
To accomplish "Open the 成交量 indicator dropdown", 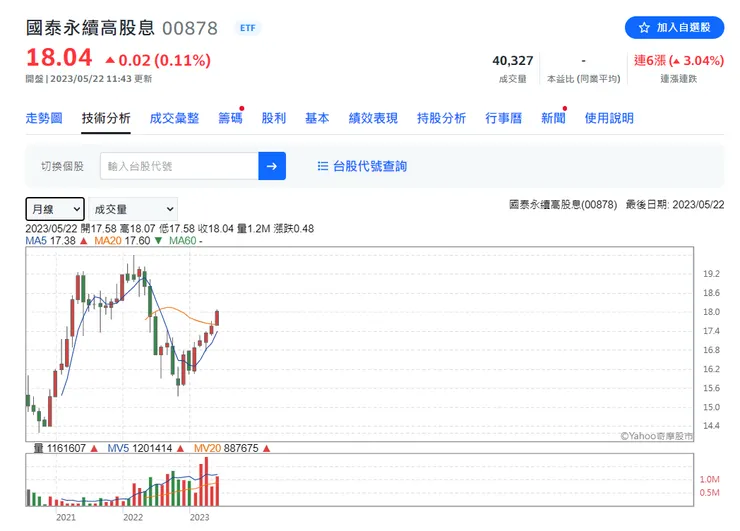I will tap(133, 209).
